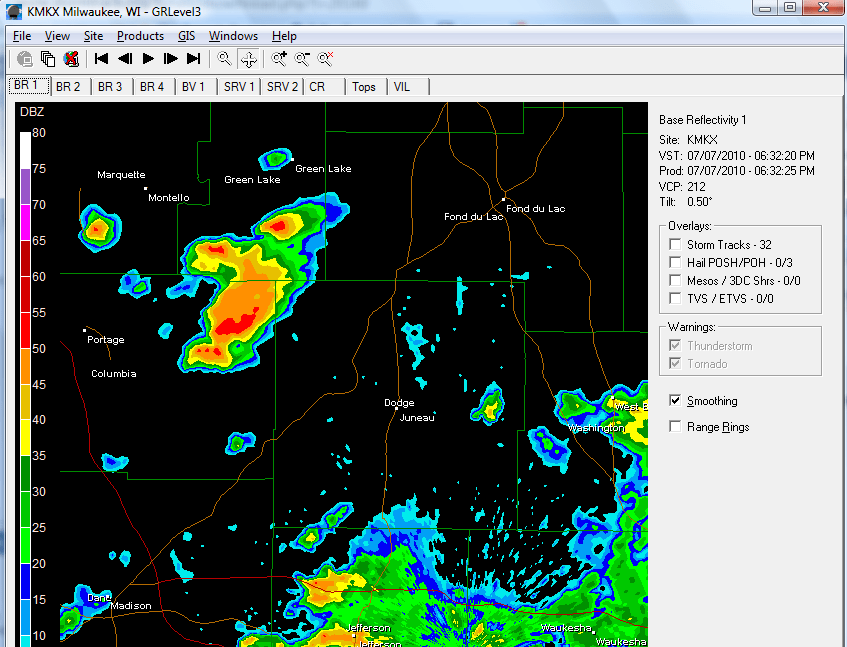The width and height of the screenshot is (847, 647).
Task: Jump to first frame of loop
Action: pos(101,58)
